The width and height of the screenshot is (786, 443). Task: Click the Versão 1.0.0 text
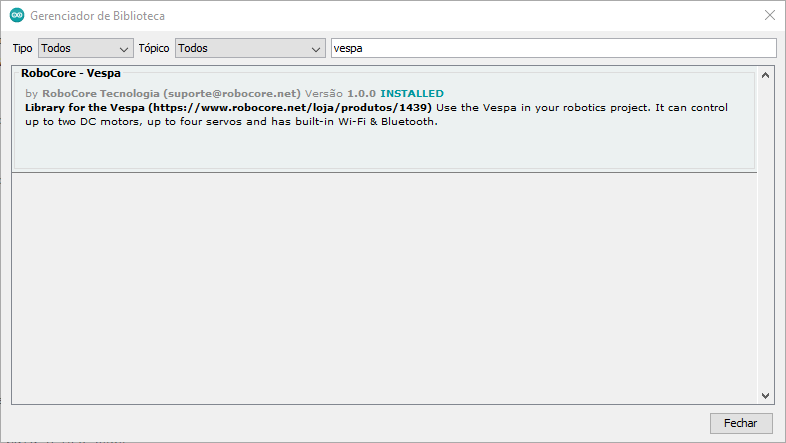point(340,94)
